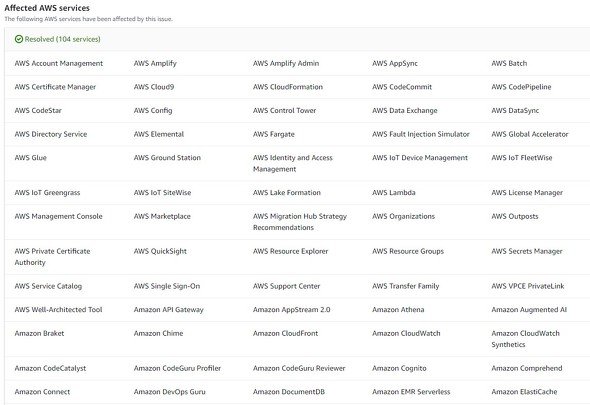Click the Affected AWS services heading
Viewport: 590px width, 405px height.
click(x=47, y=8)
